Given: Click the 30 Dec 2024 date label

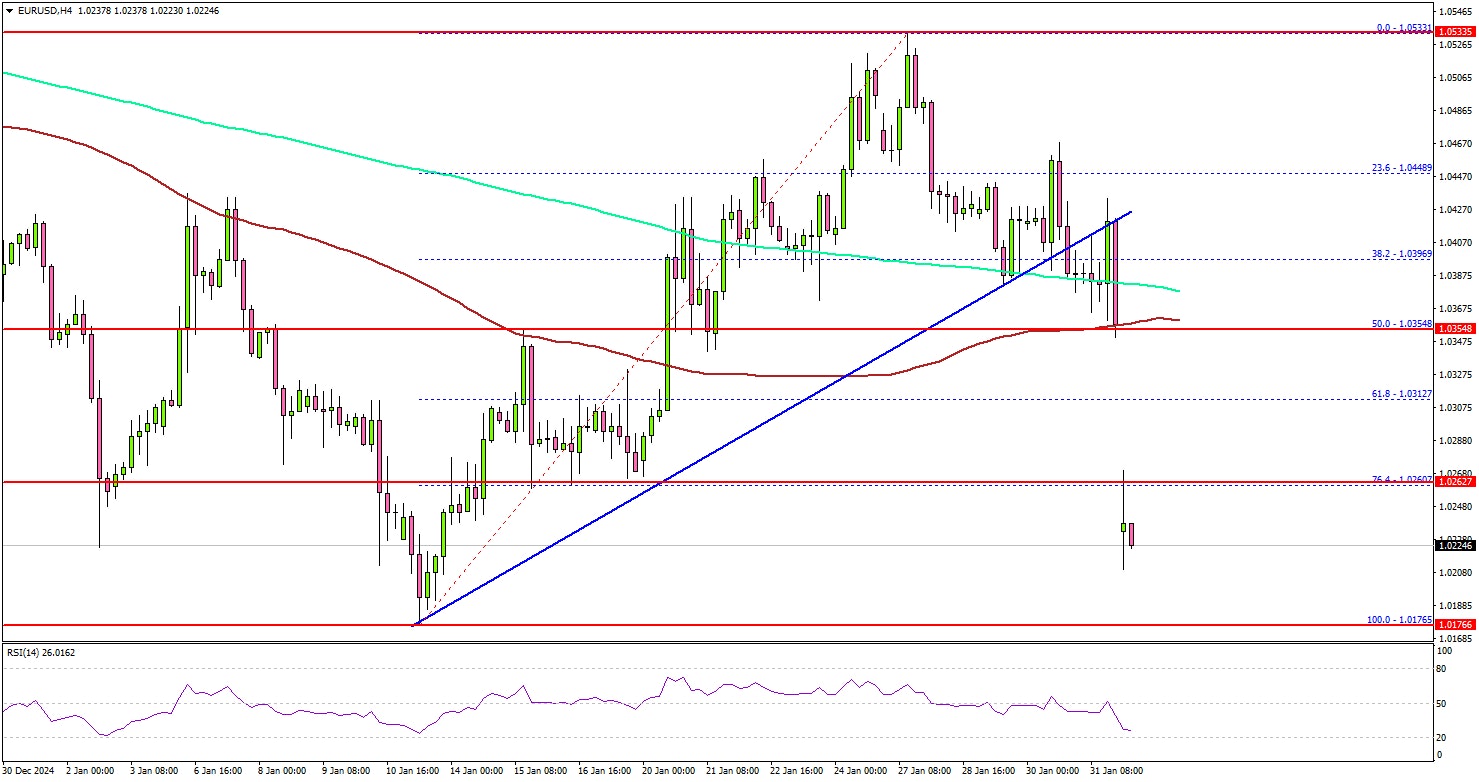Looking at the screenshot, I should click(30, 771).
